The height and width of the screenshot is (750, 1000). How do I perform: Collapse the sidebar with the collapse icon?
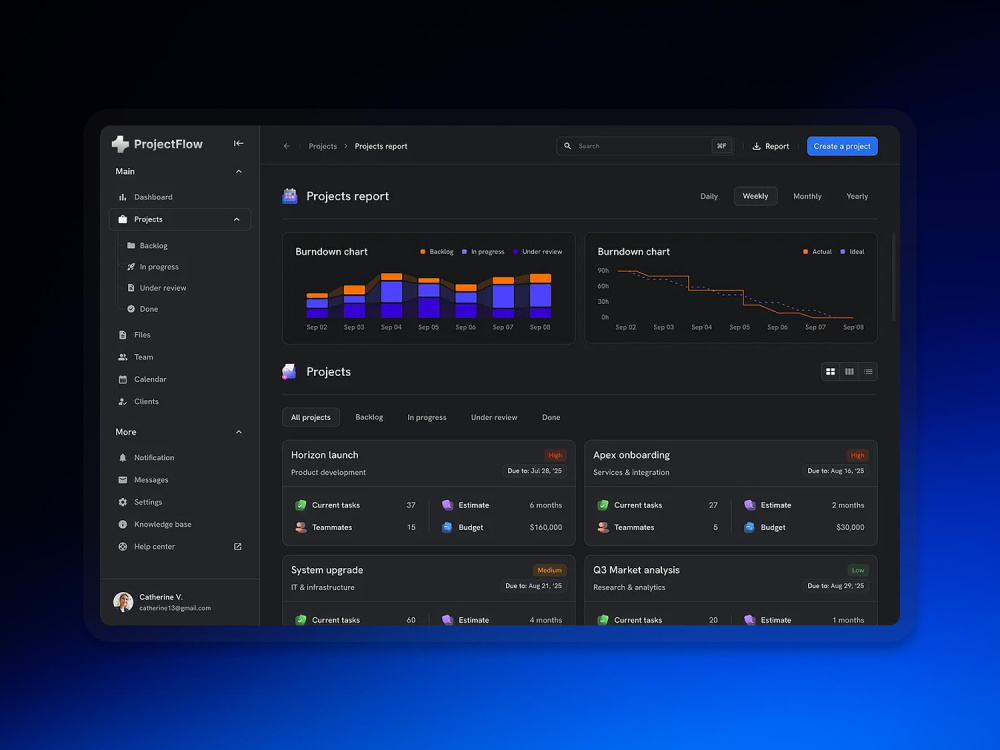pos(239,143)
